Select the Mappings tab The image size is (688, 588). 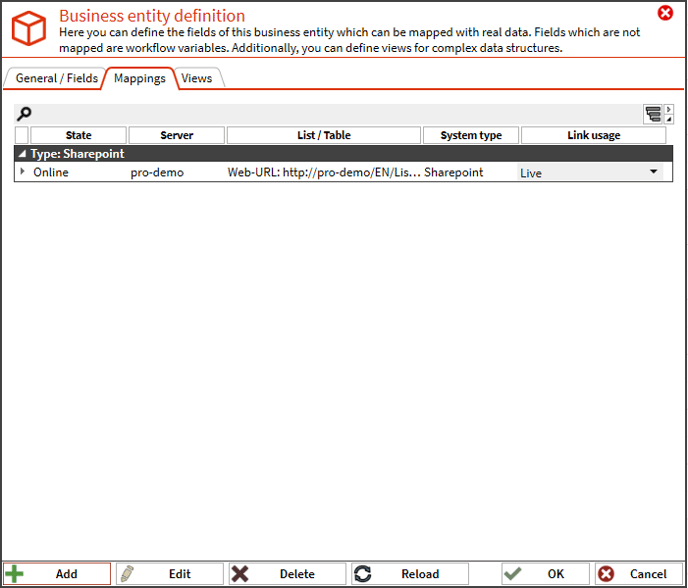[139, 79]
